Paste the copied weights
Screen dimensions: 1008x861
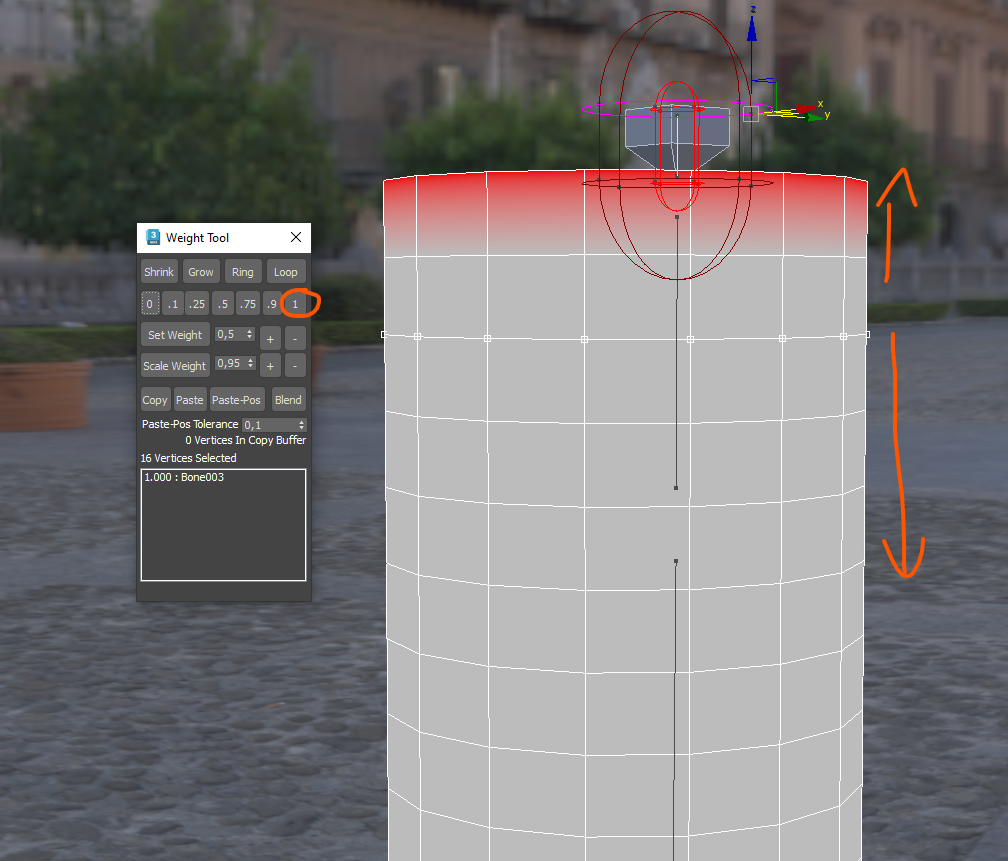(x=189, y=399)
